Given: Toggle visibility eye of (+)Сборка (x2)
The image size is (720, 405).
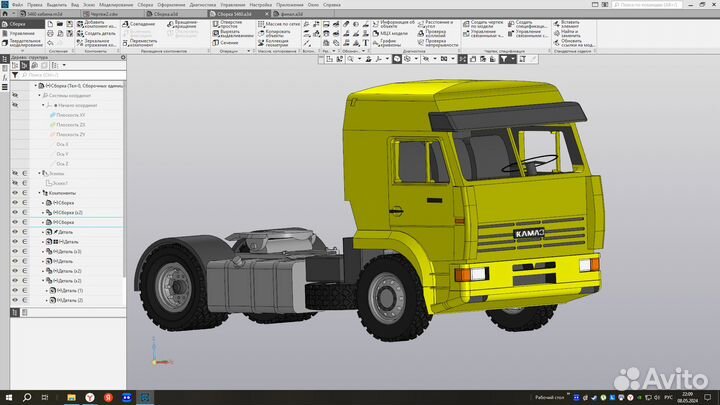Looking at the screenshot, I should click(x=15, y=212).
